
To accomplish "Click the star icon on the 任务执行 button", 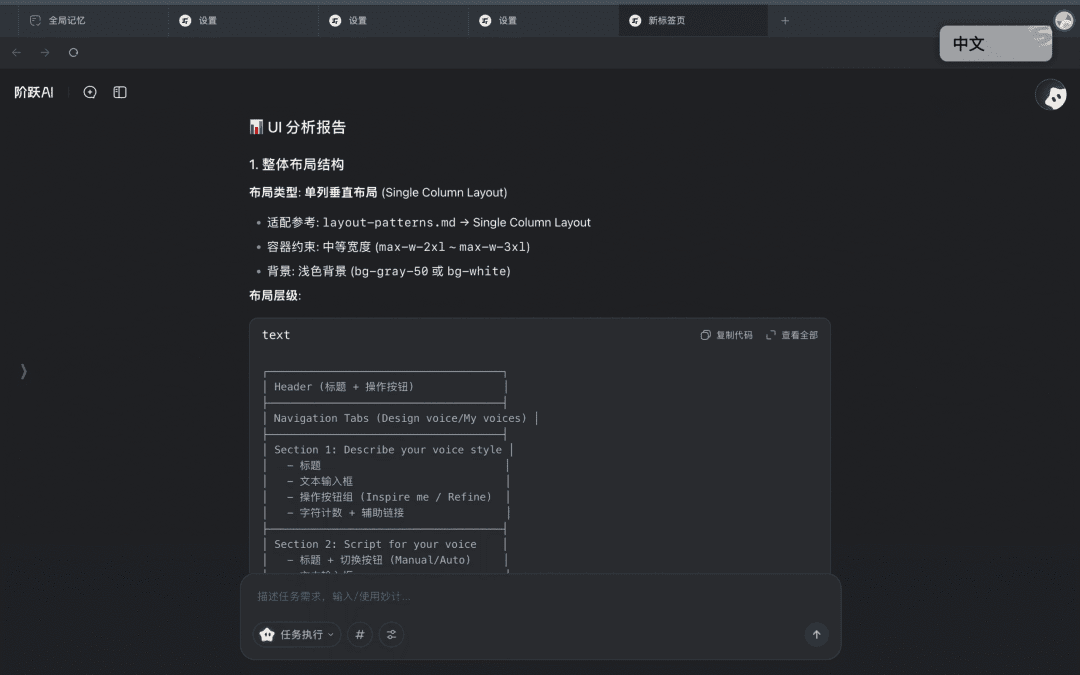I will pos(267,634).
